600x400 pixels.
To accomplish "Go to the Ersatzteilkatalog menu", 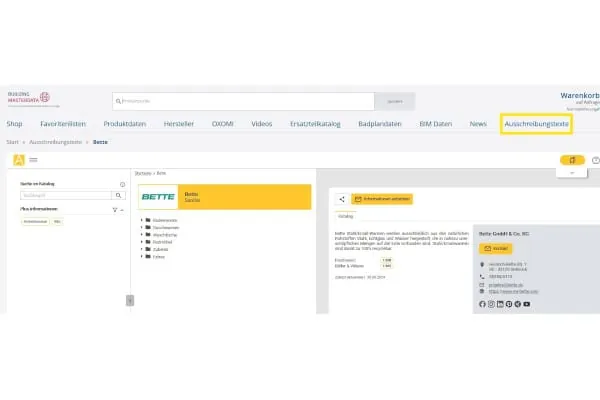I will pyautogui.click(x=315, y=124).
